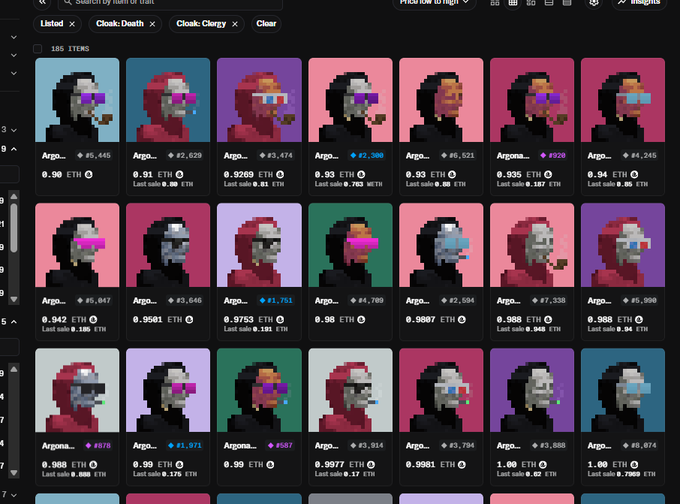
Task: Remove the Cloak: Clergy filter chip
Action: tap(235, 24)
